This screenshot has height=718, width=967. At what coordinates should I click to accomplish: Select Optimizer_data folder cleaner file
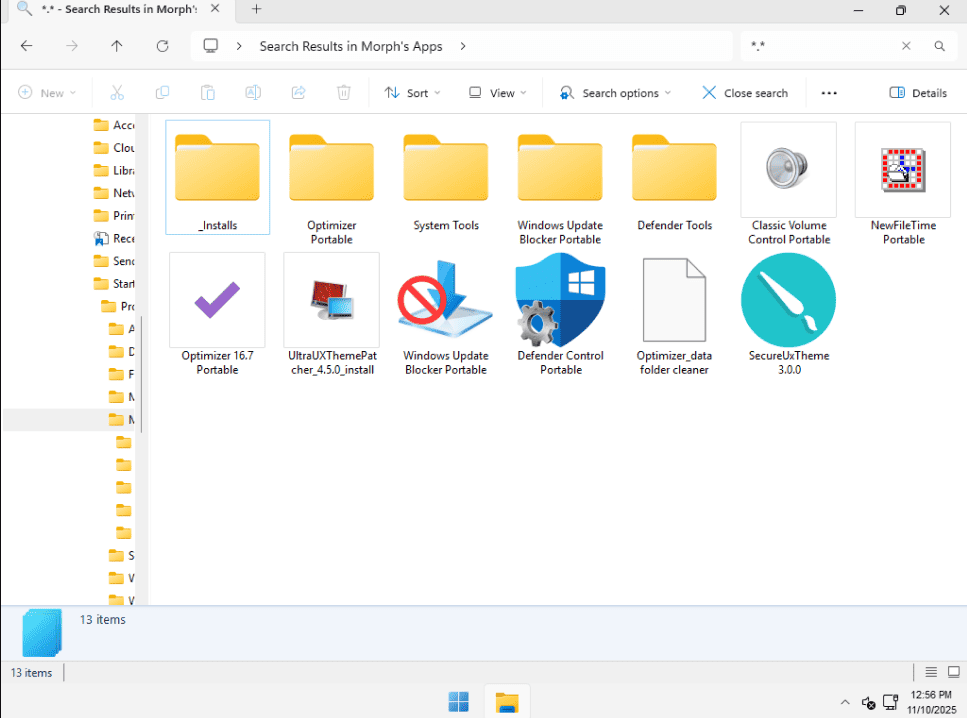coord(673,299)
